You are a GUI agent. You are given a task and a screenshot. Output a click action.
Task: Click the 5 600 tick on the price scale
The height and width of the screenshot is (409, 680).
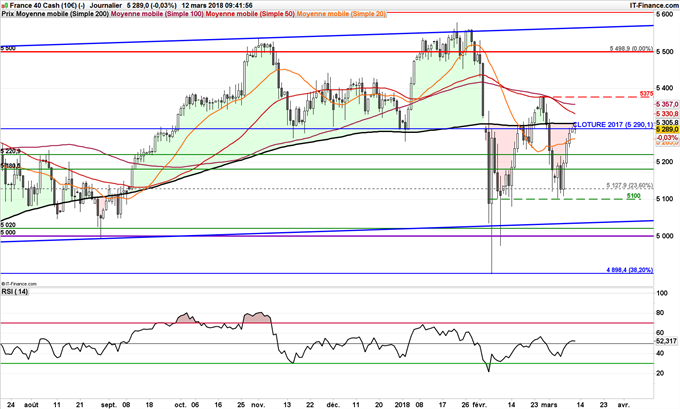[665, 15]
